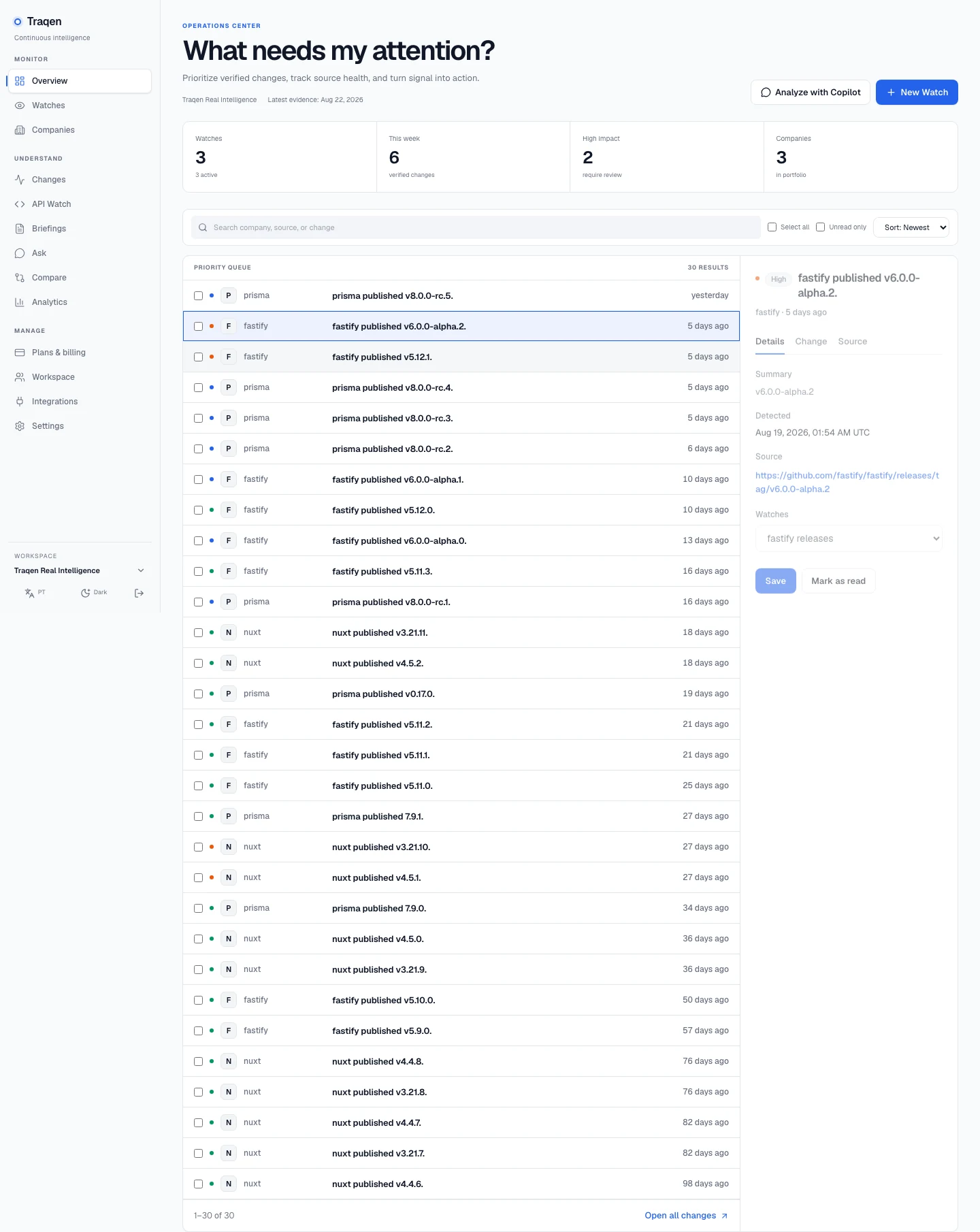980x1232 pixels.
Task: Check the prisma v8.0.0-rc.5 row checkbox
Action: point(198,295)
